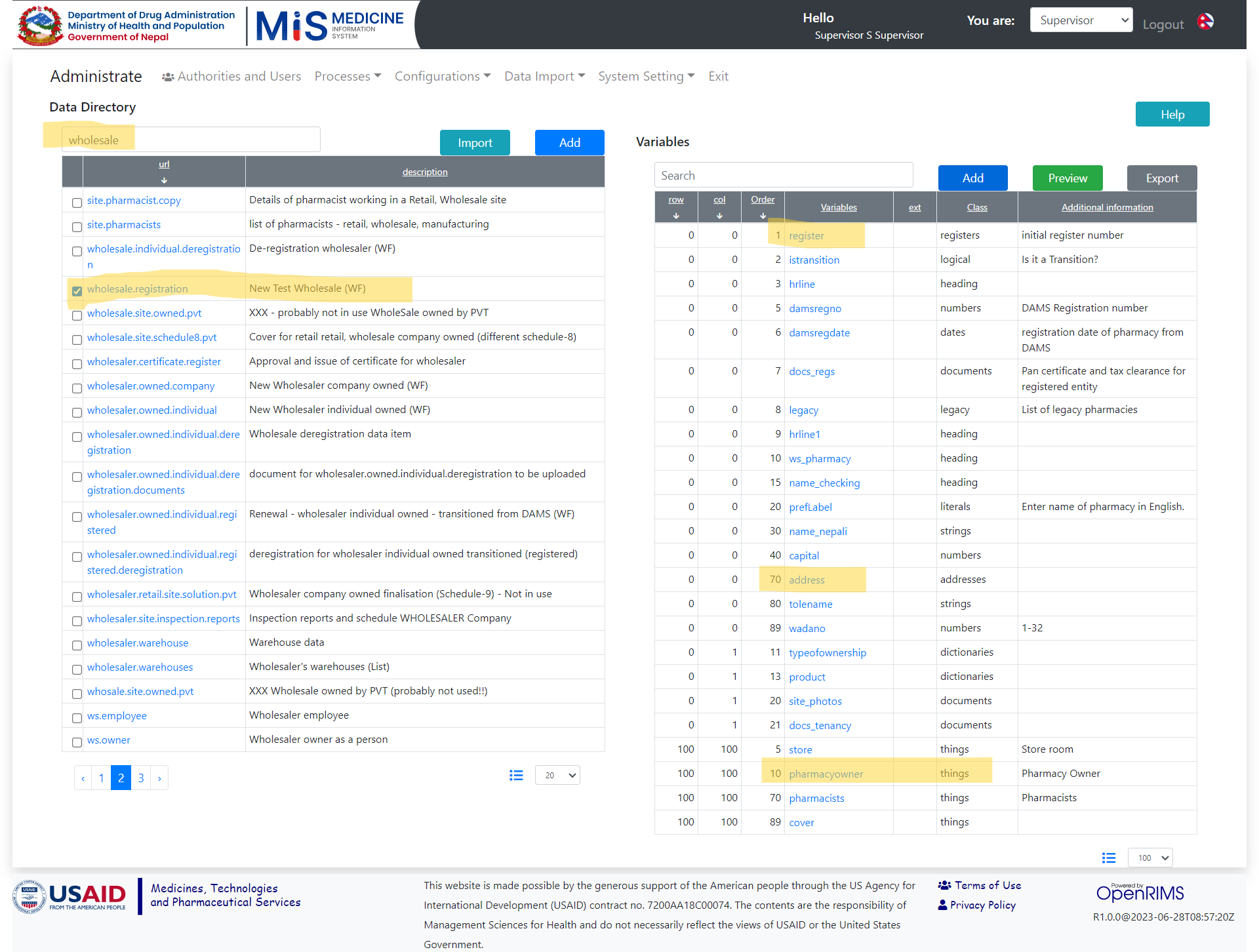Sort by Additional information column header
This screenshot has width=1259, height=952.
[1107, 208]
